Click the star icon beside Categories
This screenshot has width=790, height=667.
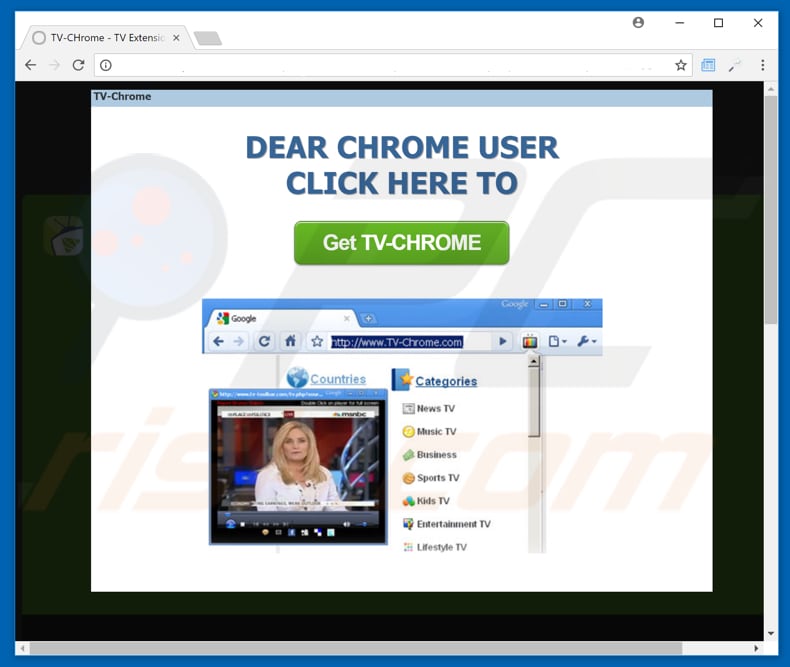pyautogui.click(x=403, y=380)
